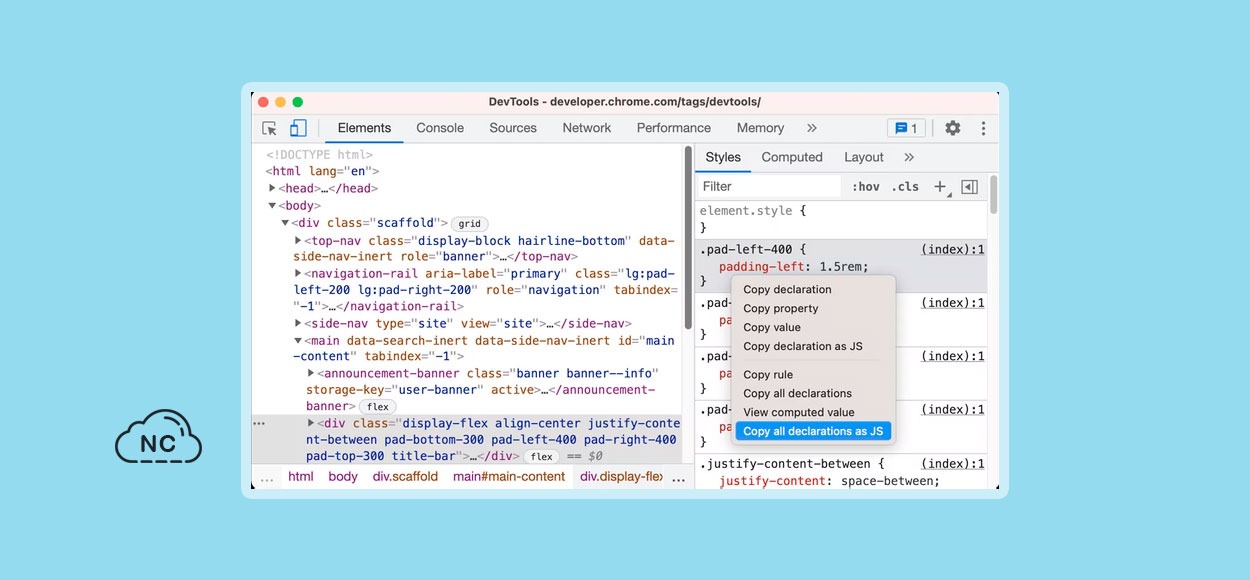
Task: Click the grid badge on div scaffold
Action: tap(470, 224)
